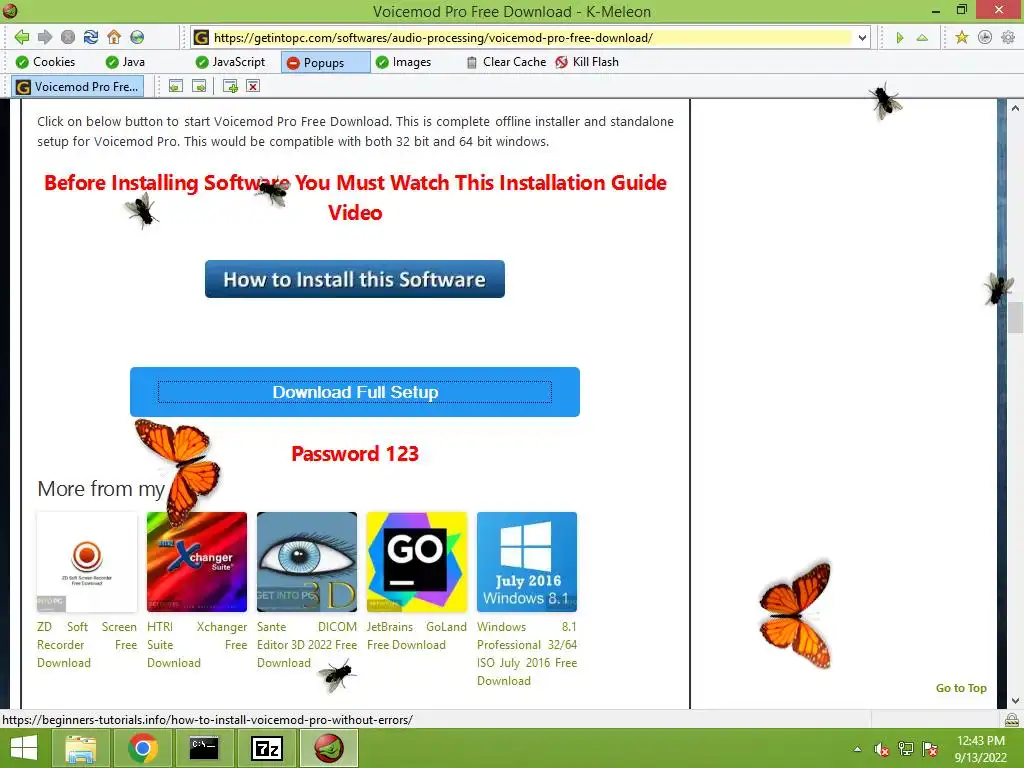Screen dimensions: 1024x768
Task: Click Sante DICOM eye thumbnail
Action: point(307,562)
